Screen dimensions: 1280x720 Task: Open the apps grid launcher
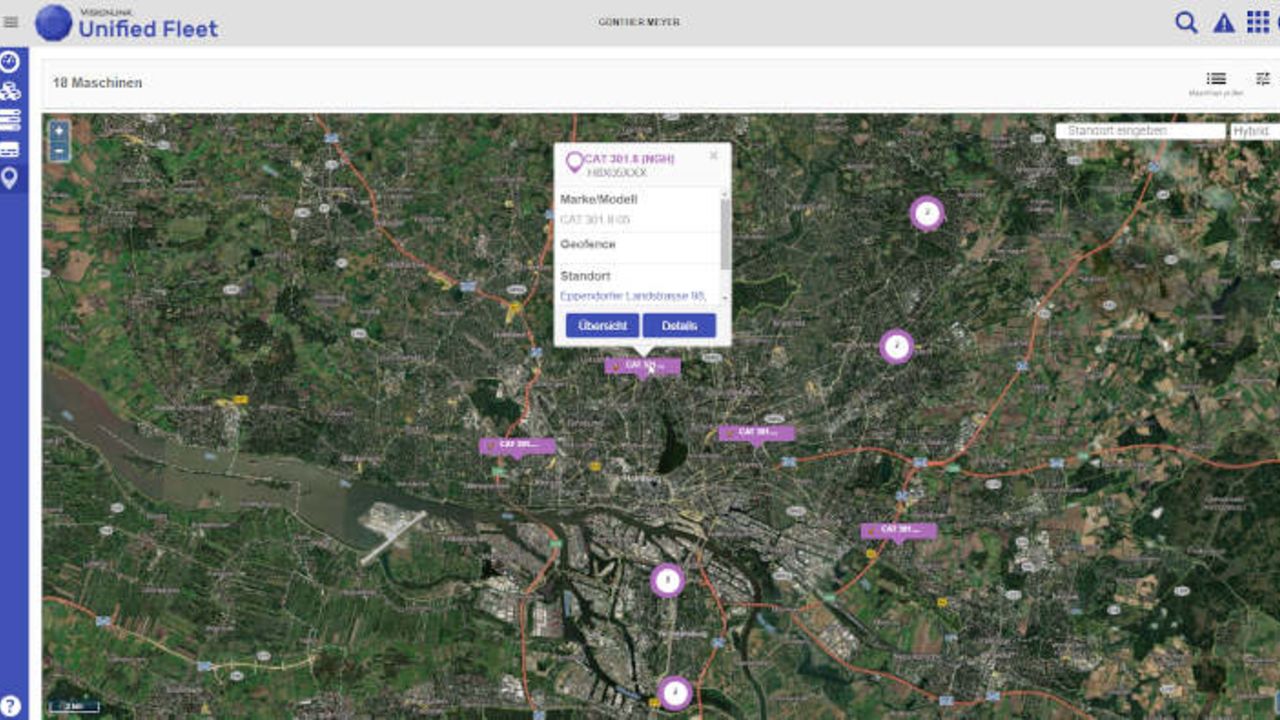pos(1258,22)
